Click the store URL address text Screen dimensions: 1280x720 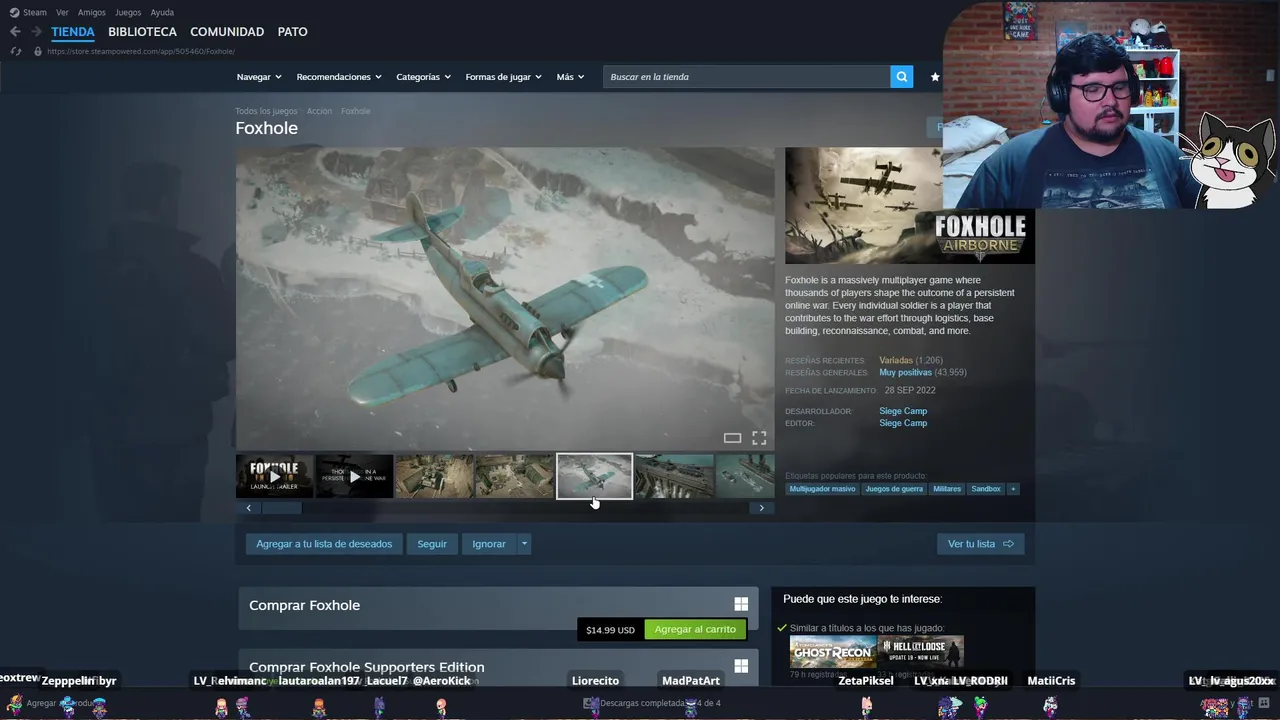pos(141,51)
